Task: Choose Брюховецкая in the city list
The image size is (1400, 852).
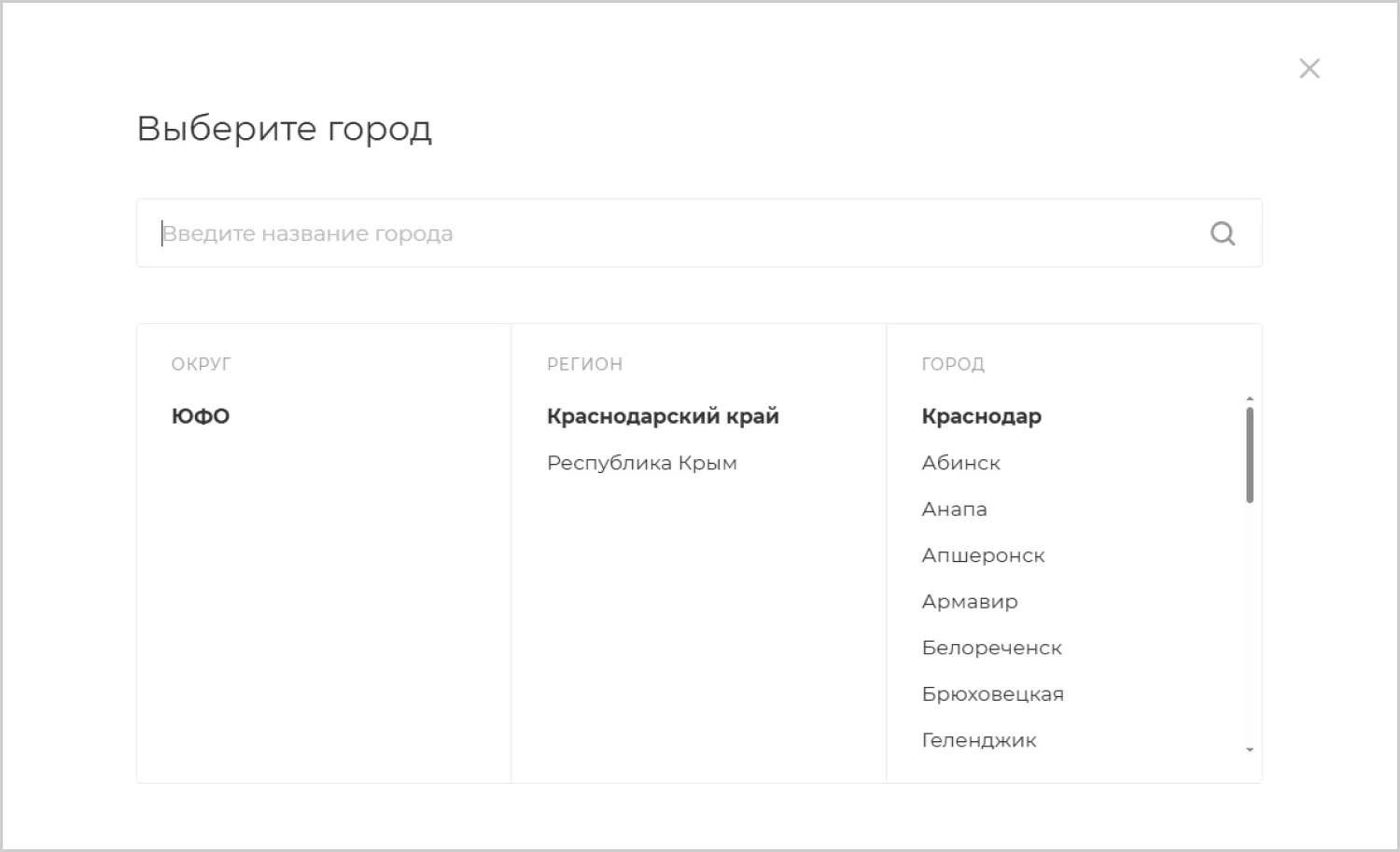Action: pyautogui.click(x=993, y=694)
